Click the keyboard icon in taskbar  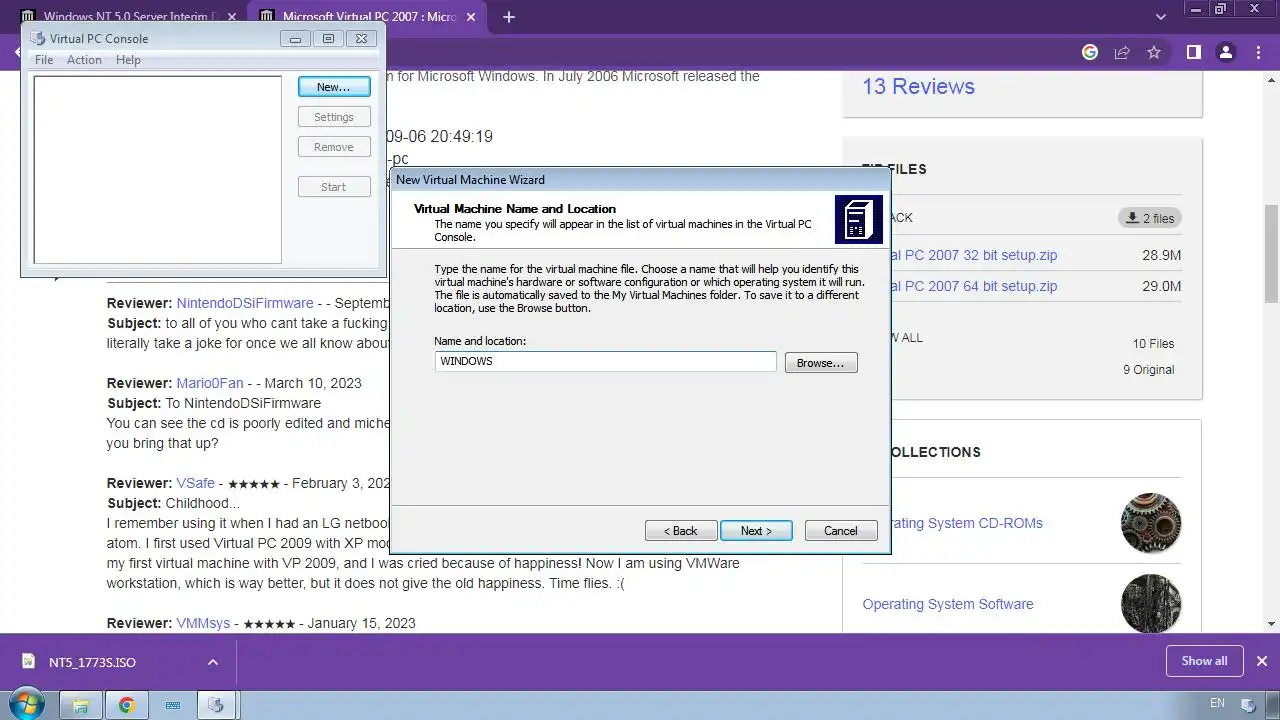[x=172, y=705]
